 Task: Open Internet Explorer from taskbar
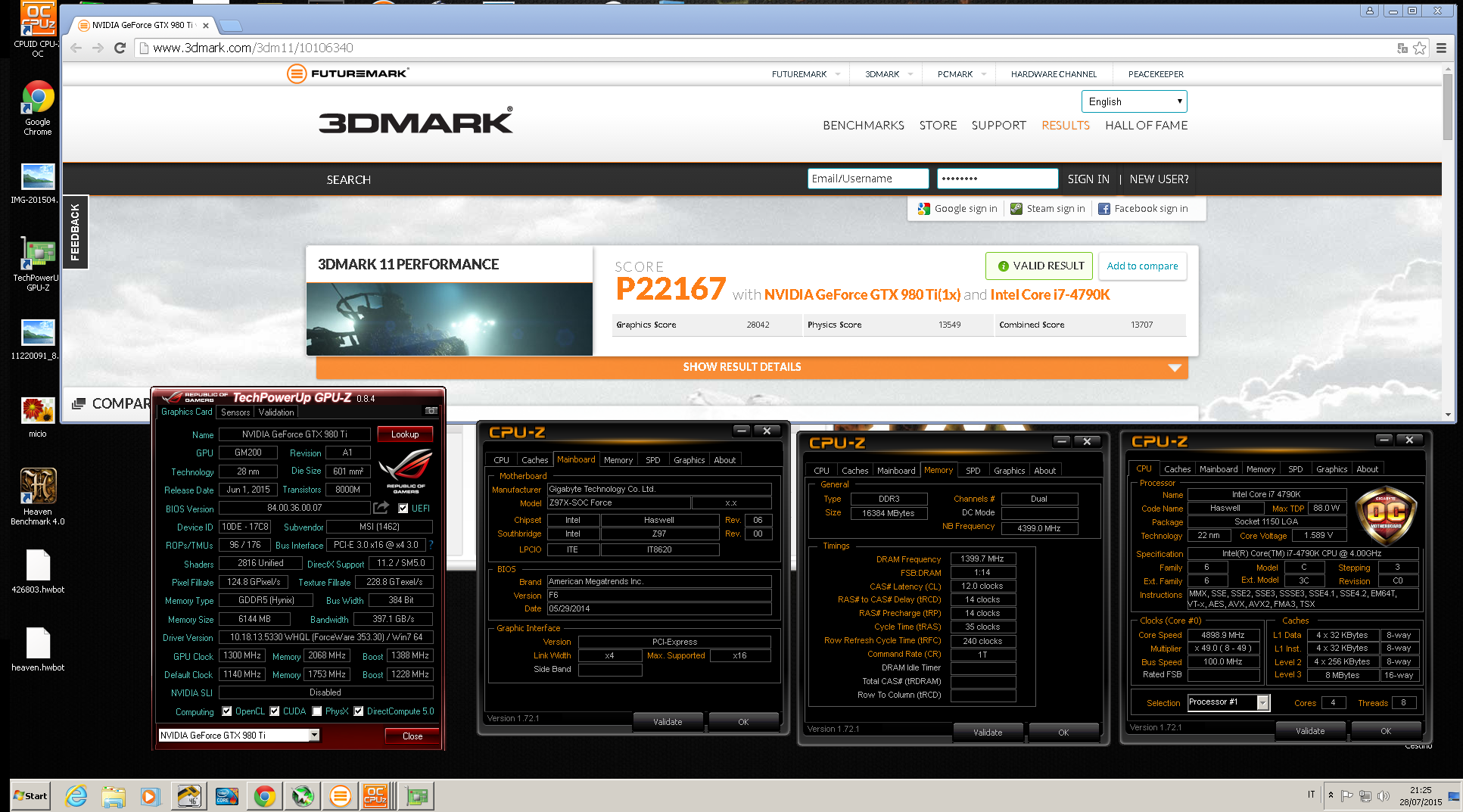click(x=76, y=796)
